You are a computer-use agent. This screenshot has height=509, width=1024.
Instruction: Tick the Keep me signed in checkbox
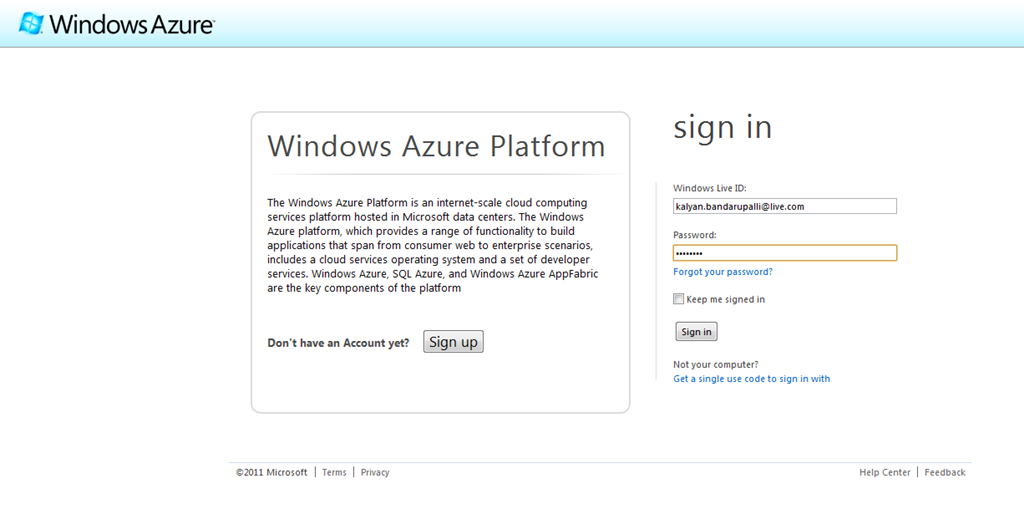coord(678,299)
